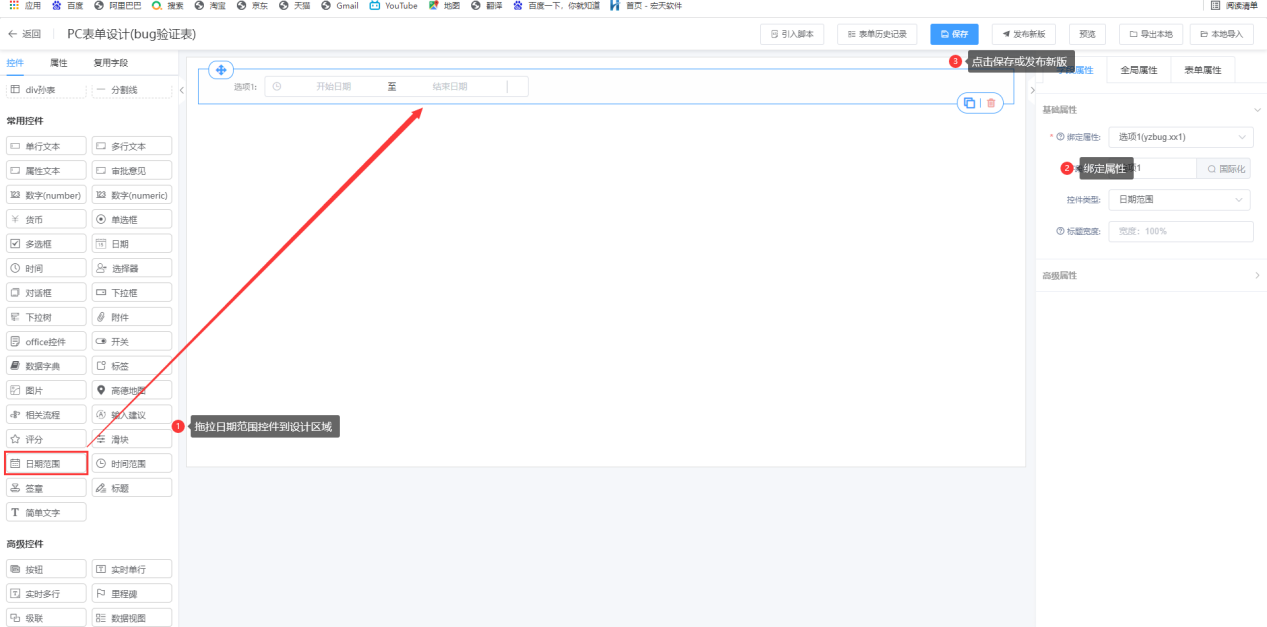The image size is (1267, 627).
Task: Open 控件类型 dropdown showing 日期范围
Action: 1181,200
